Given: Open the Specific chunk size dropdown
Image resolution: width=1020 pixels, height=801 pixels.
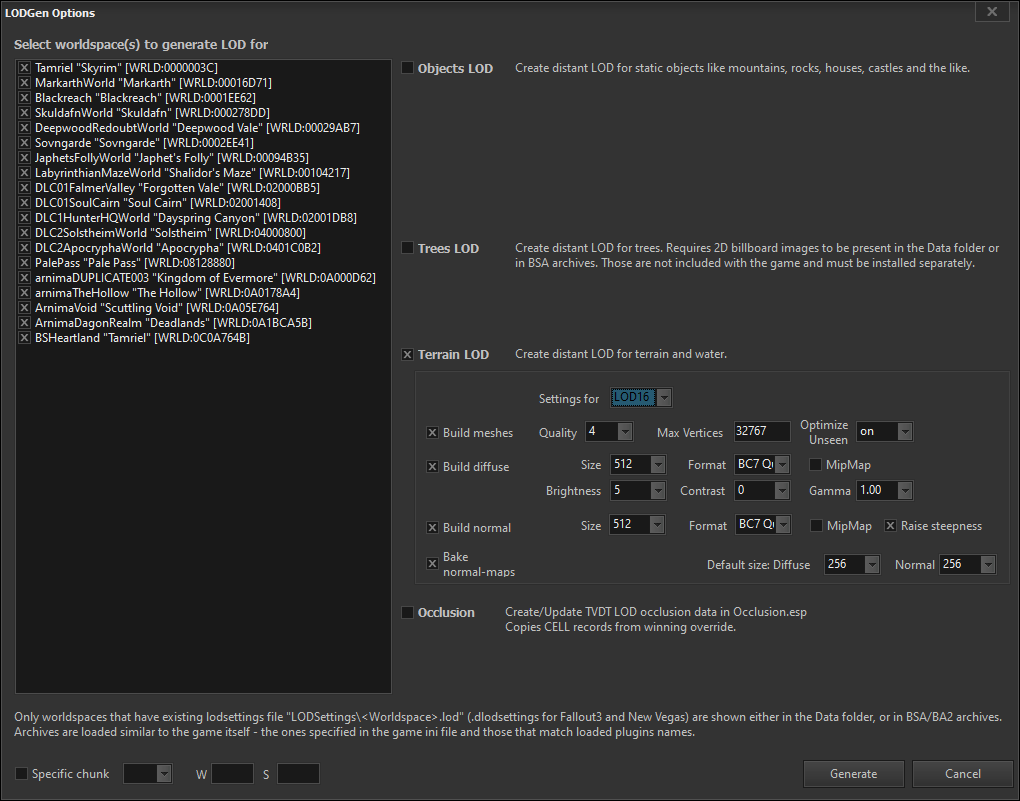Looking at the screenshot, I should click(x=148, y=774).
